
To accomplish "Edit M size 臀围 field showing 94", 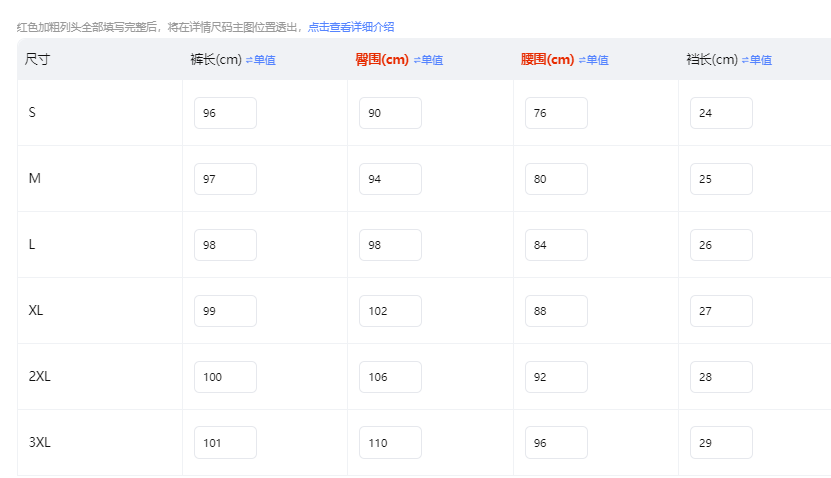I will (x=391, y=179).
